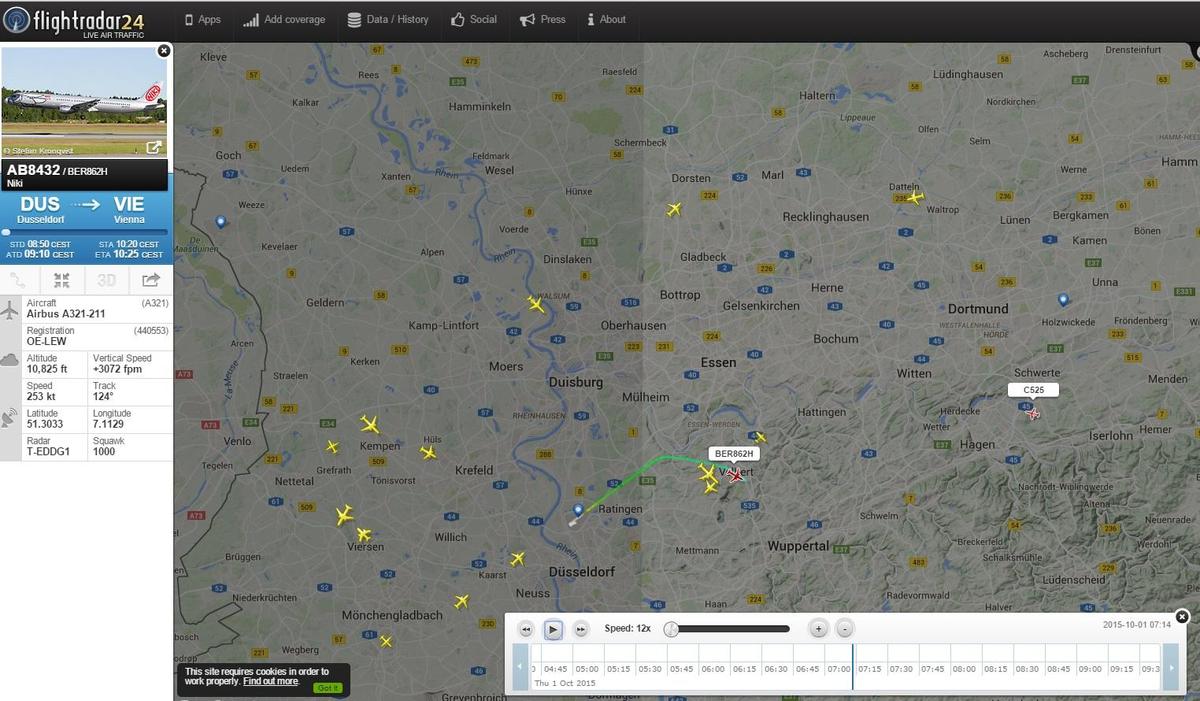Fast-forward the playback

click(x=580, y=629)
